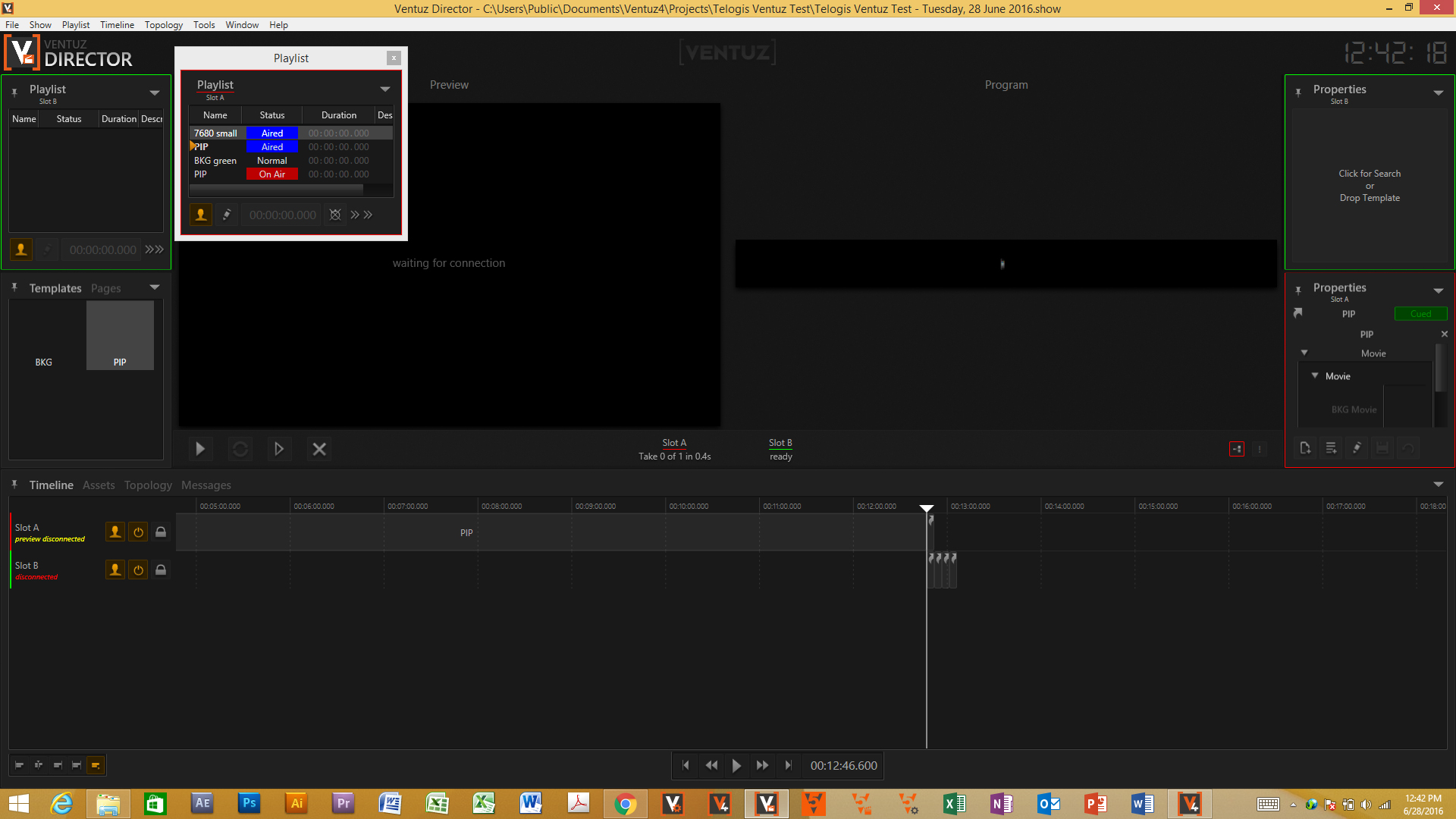Select the PIP template thumbnail

[x=120, y=336]
